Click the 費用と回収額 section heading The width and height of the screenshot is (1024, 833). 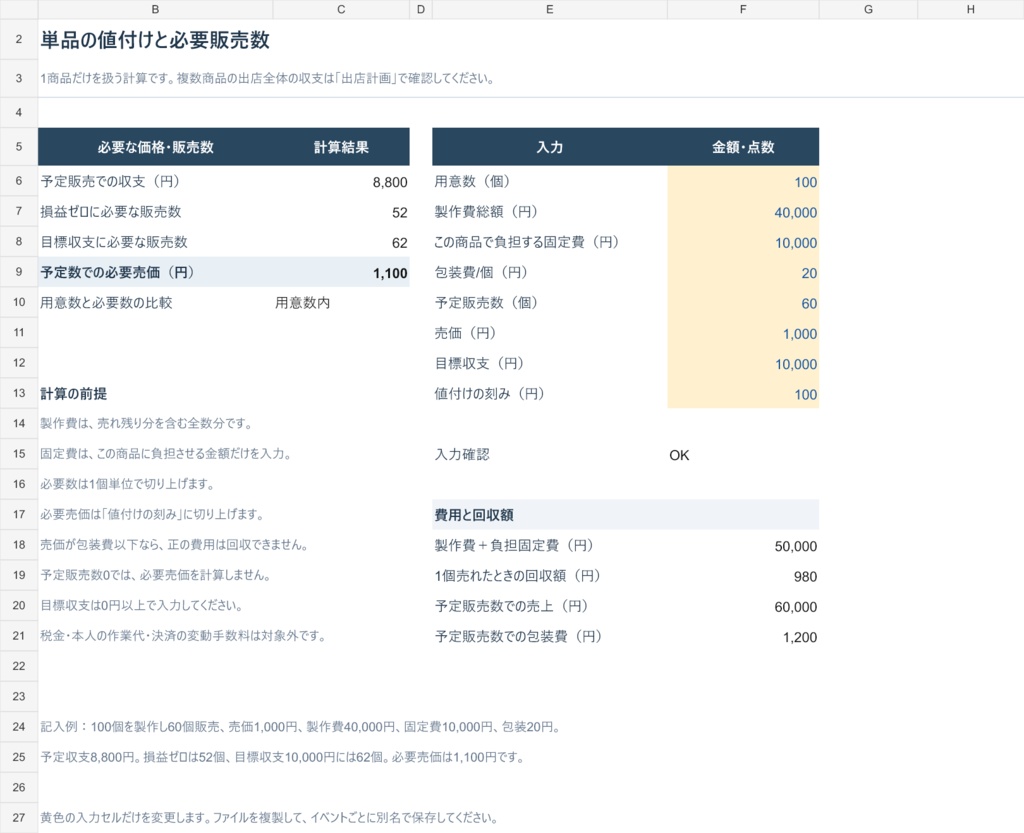point(474,515)
